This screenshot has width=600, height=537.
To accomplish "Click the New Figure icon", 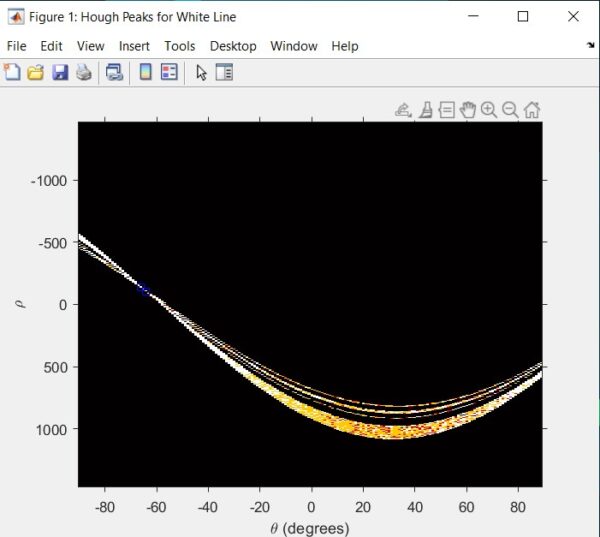I will (x=12, y=72).
